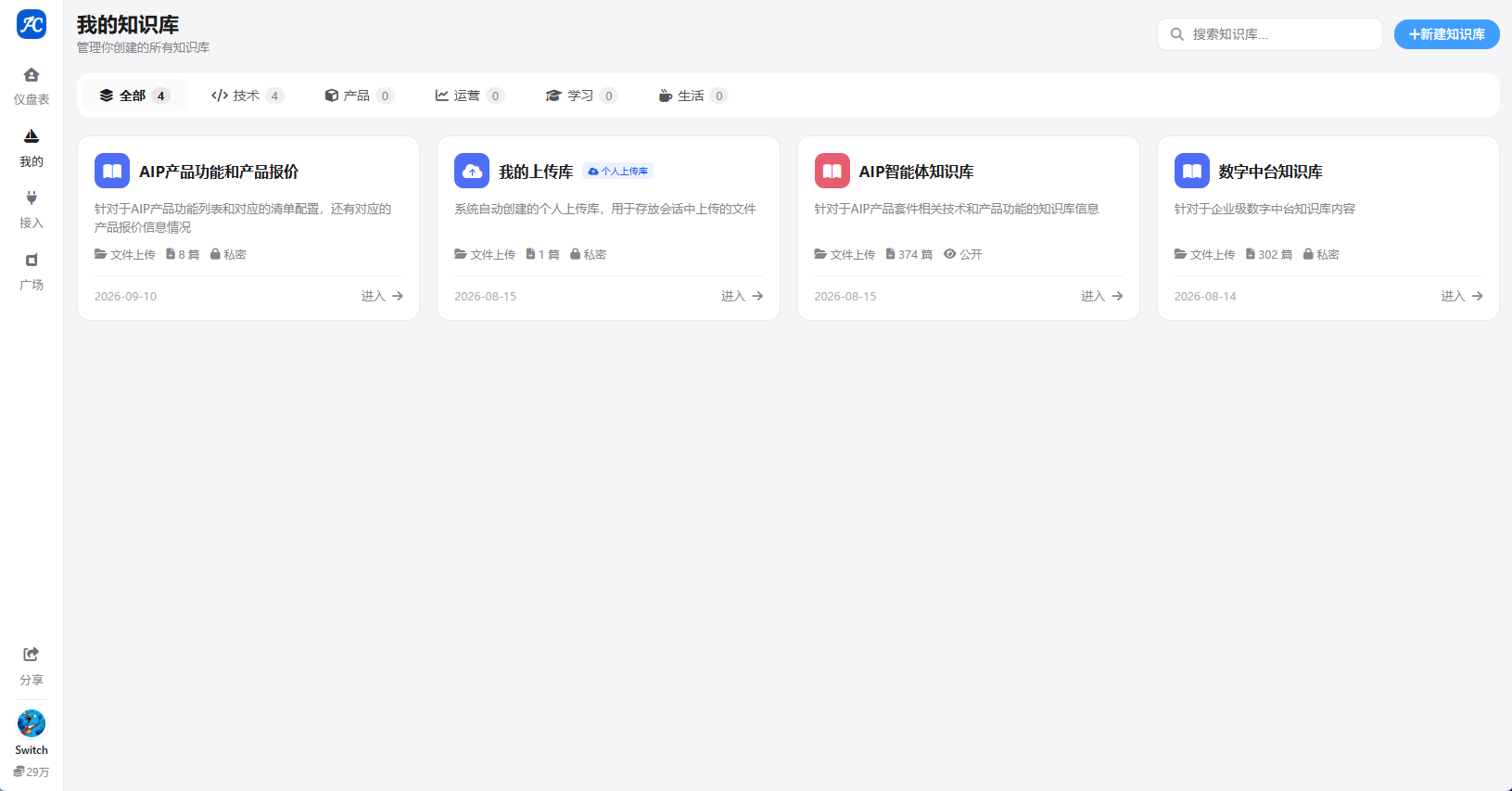Click the 302 篇 document count
Viewport: 1512px width, 791px height.
(x=1269, y=254)
